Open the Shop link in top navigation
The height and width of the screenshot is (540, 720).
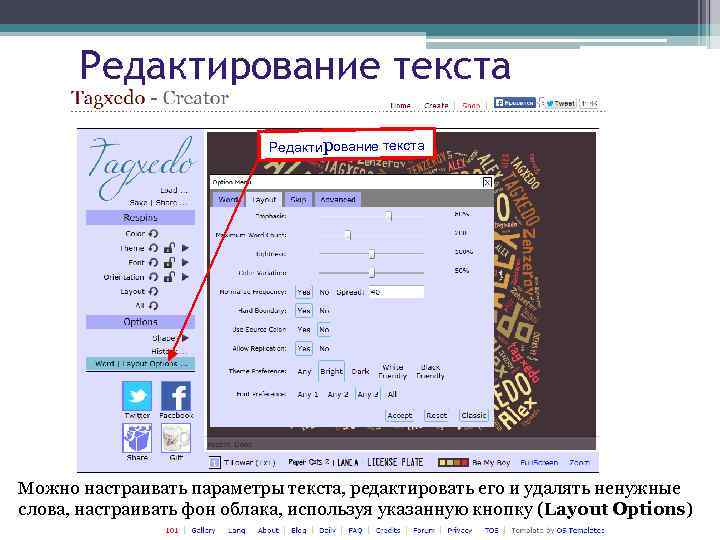click(x=471, y=105)
